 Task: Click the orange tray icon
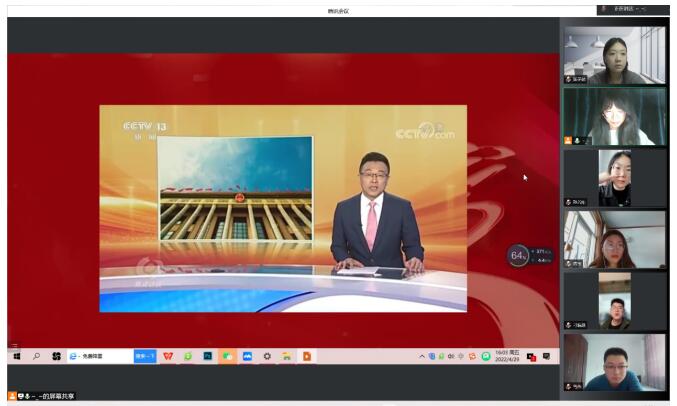pyautogui.click(x=472, y=356)
